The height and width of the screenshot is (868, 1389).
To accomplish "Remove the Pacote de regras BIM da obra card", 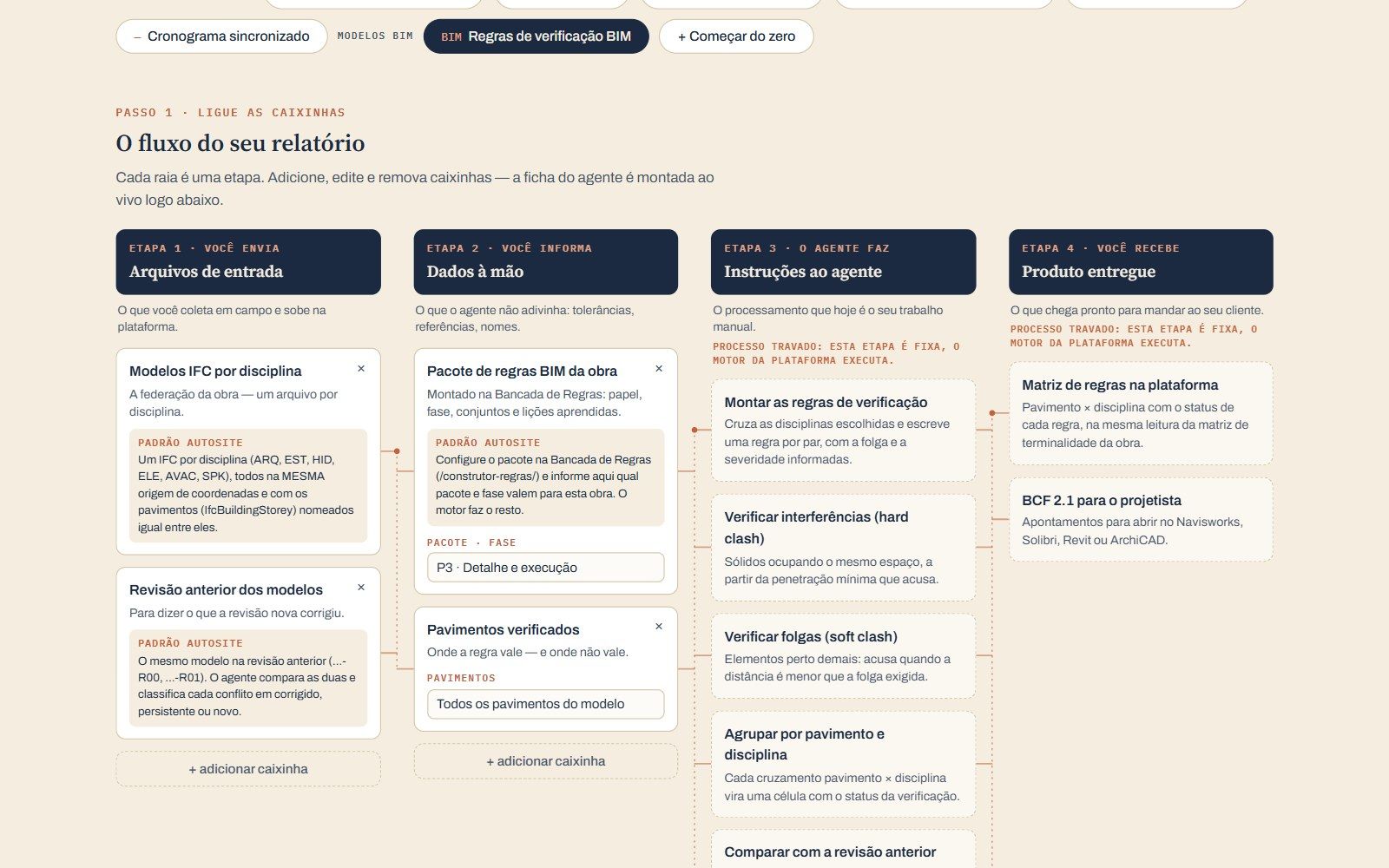I will click(659, 369).
